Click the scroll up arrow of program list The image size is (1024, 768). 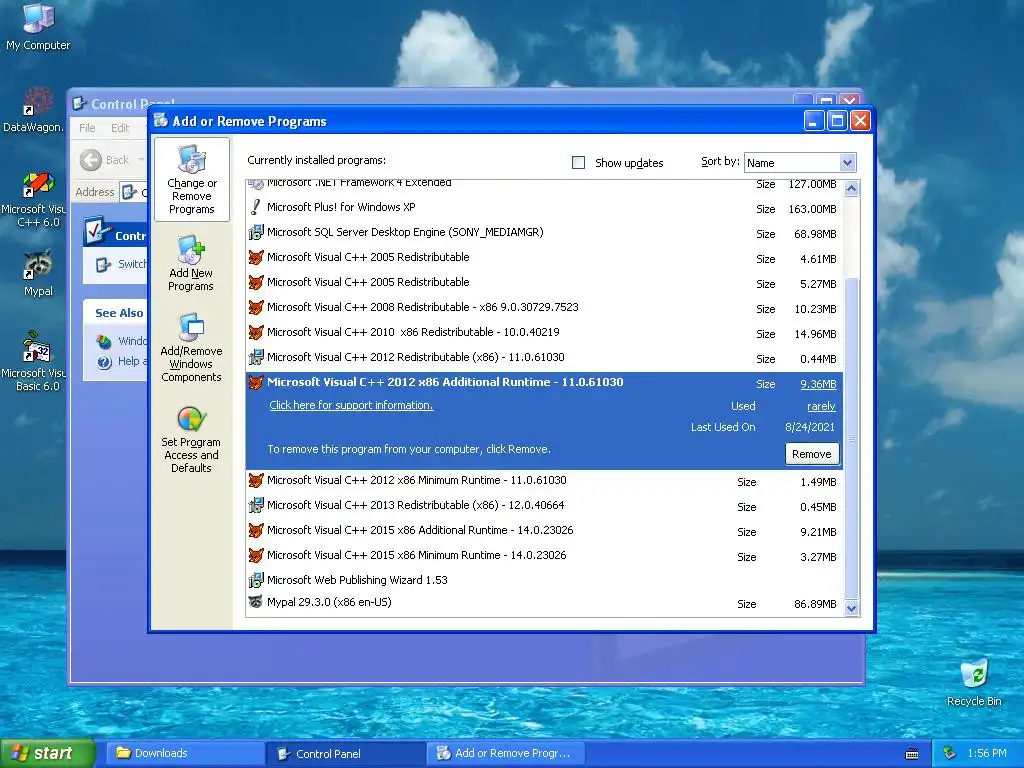pos(852,189)
